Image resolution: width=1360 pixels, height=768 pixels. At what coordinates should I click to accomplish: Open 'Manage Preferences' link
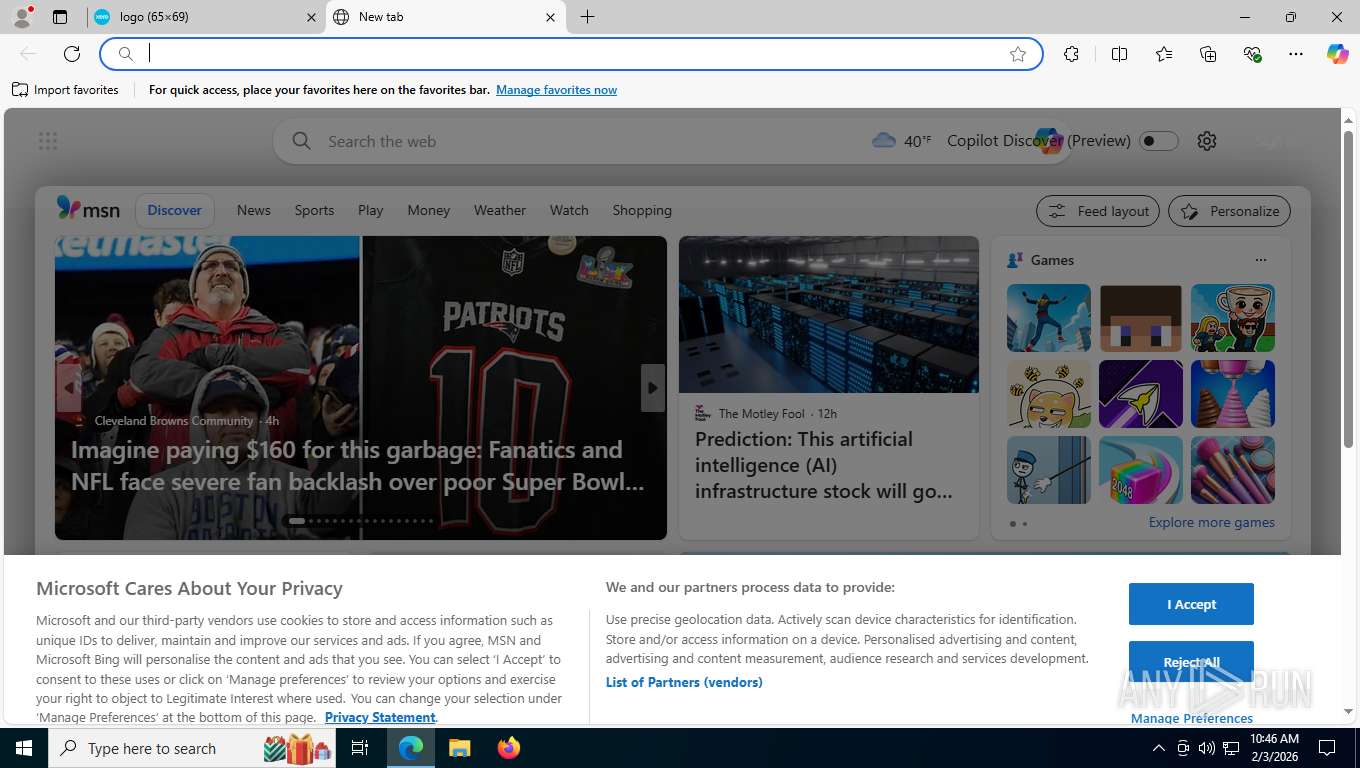coord(1191,718)
